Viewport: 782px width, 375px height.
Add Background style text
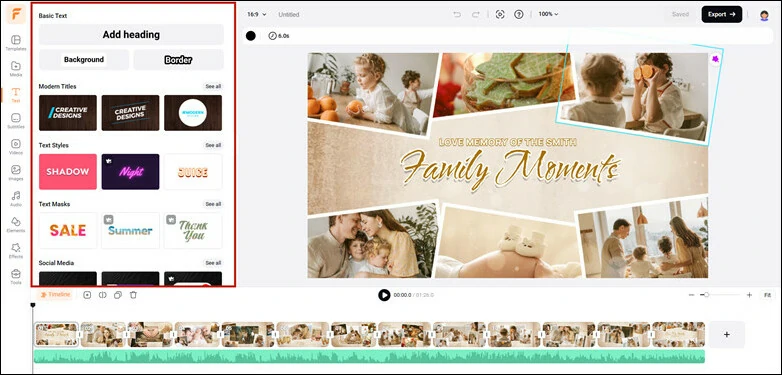tap(84, 60)
